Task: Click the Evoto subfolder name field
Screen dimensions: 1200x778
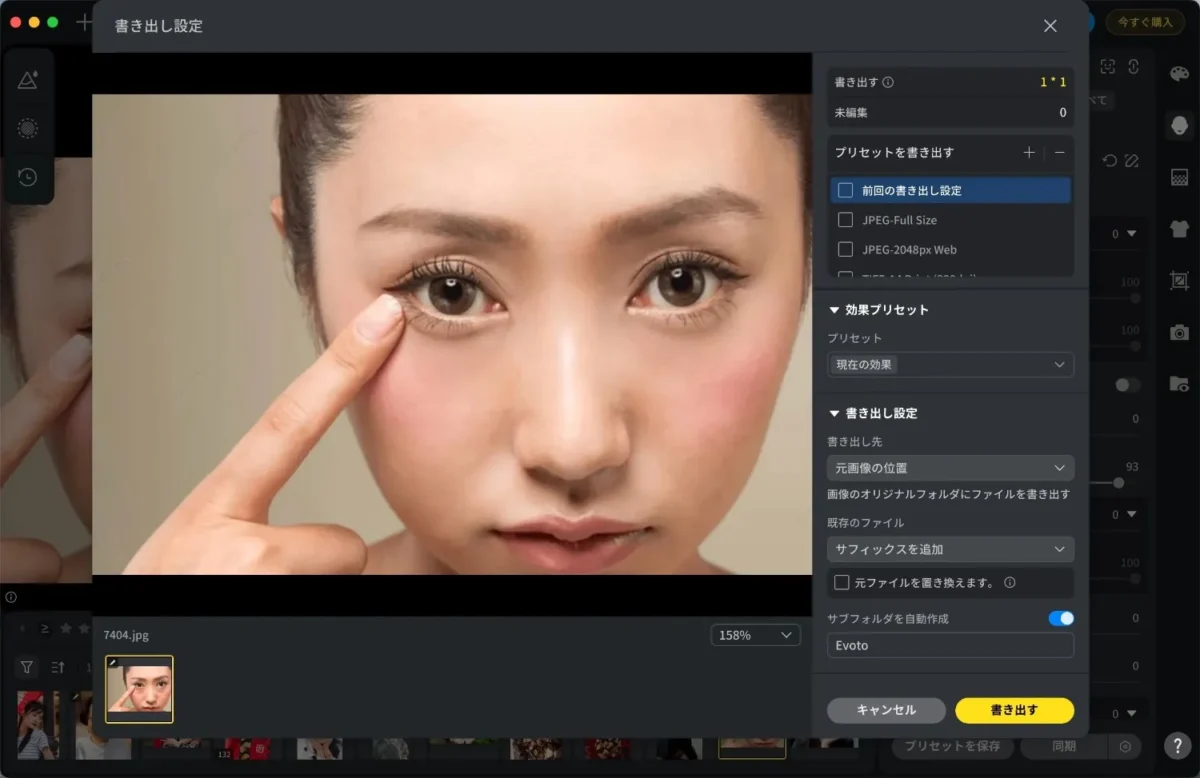Action: (951, 645)
